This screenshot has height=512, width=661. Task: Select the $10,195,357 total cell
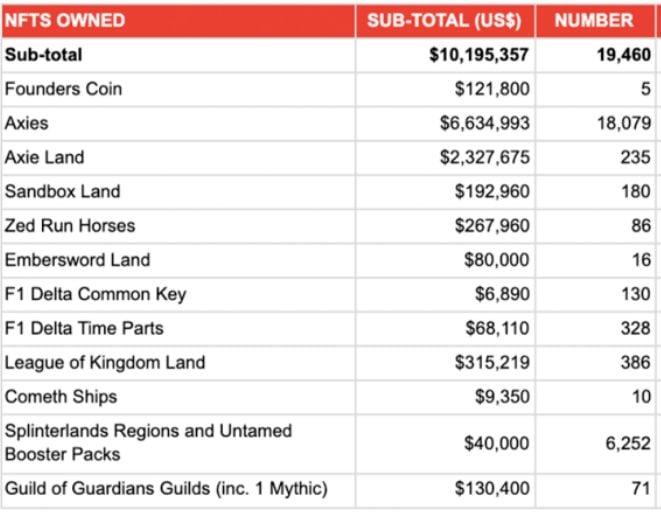coord(479,55)
